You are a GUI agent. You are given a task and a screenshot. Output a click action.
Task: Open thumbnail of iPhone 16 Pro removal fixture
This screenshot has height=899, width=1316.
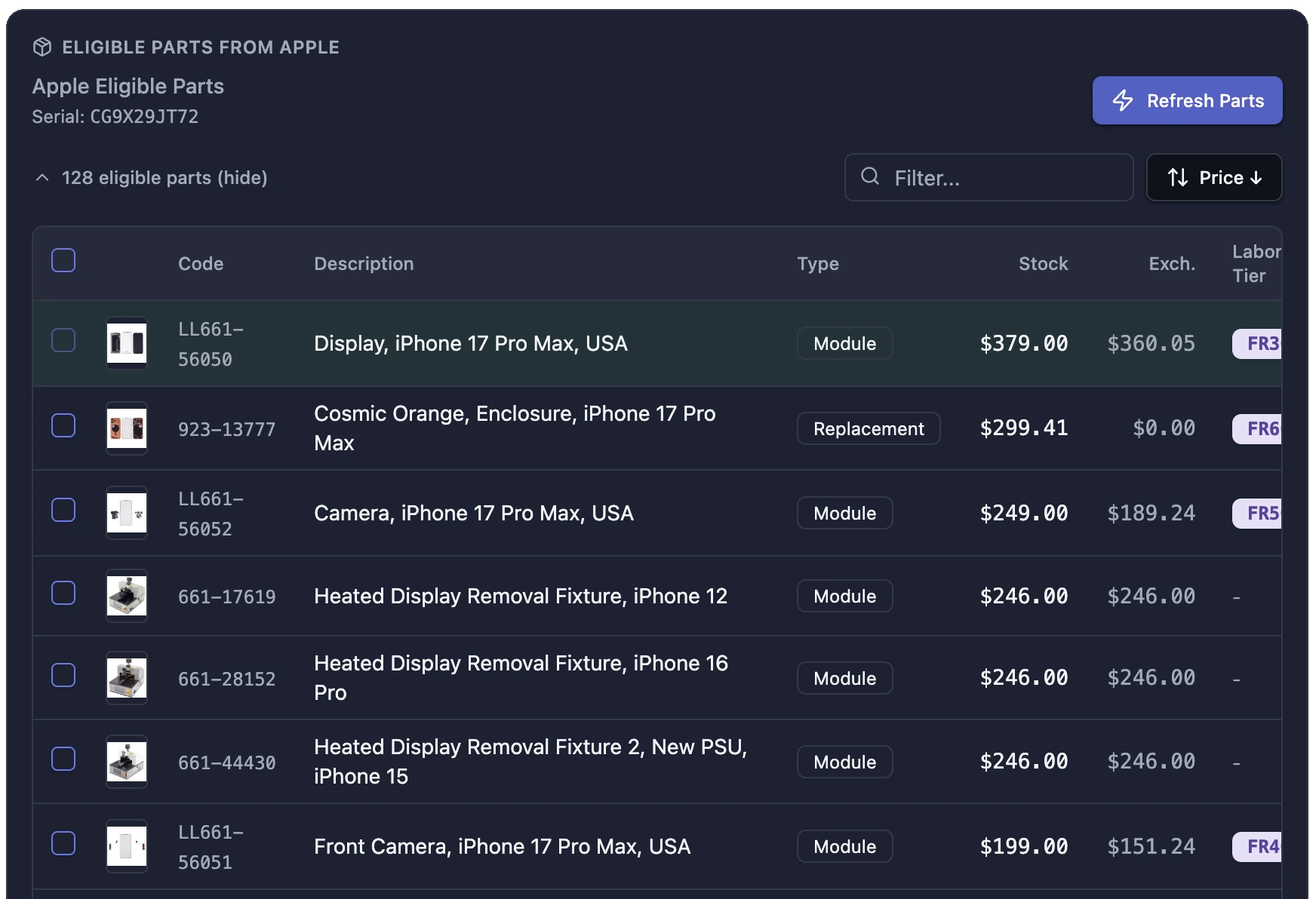[x=127, y=678]
